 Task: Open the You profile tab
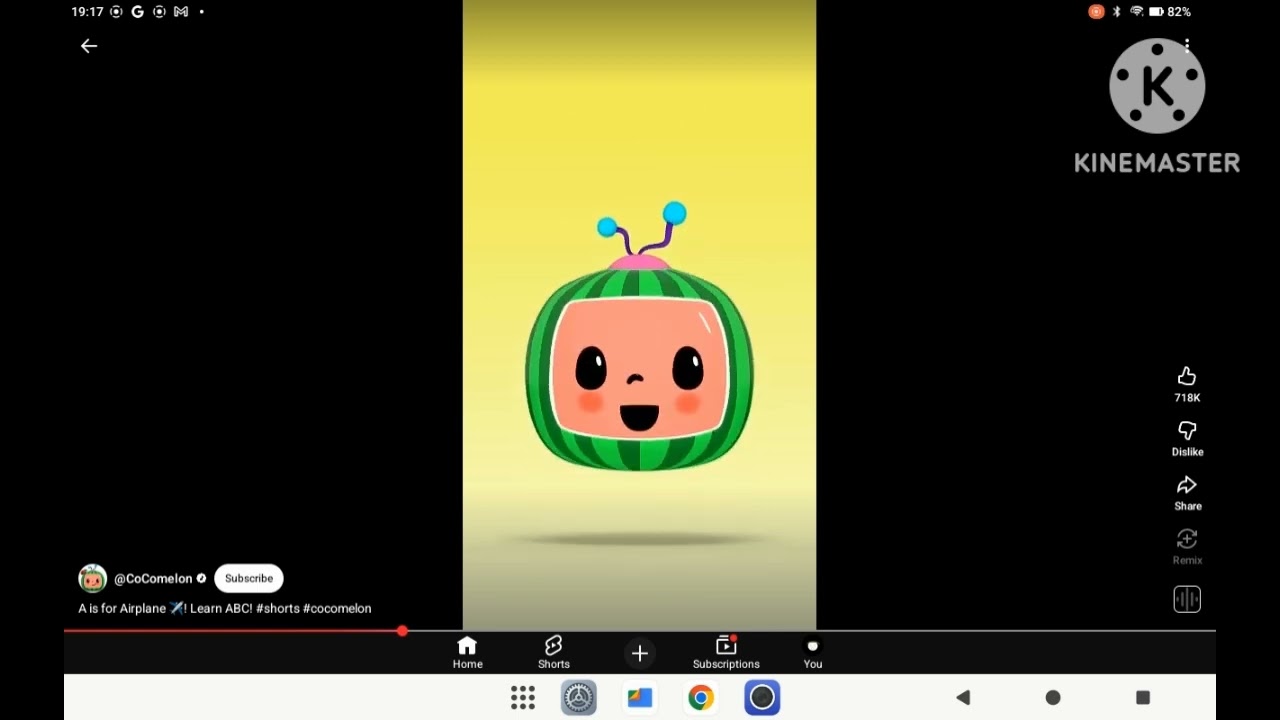[x=813, y=652]
